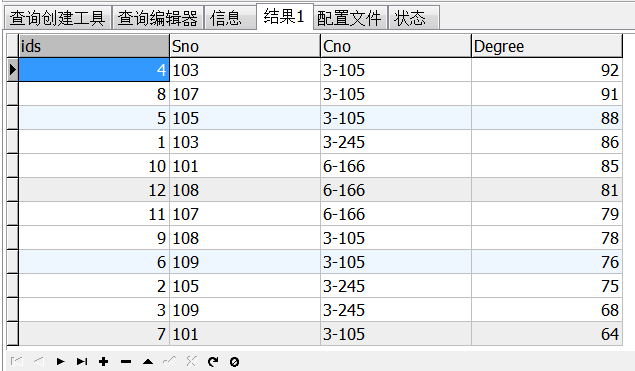Edit record using the up triangle icon
Viewport: 635px width, 371px height.
click(x=148, y=361)
